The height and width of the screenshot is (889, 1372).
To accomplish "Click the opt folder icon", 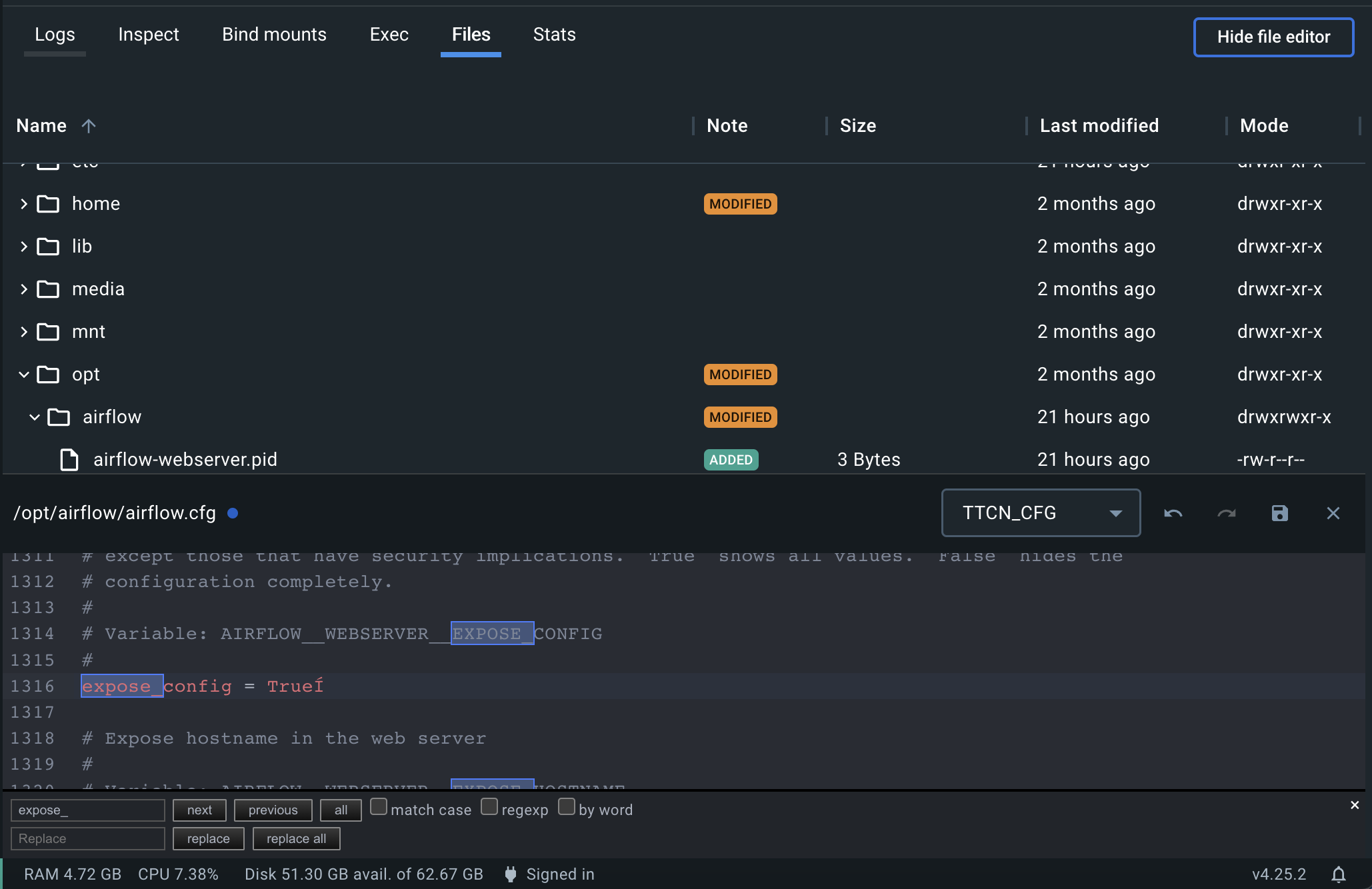I will (48, 375).
